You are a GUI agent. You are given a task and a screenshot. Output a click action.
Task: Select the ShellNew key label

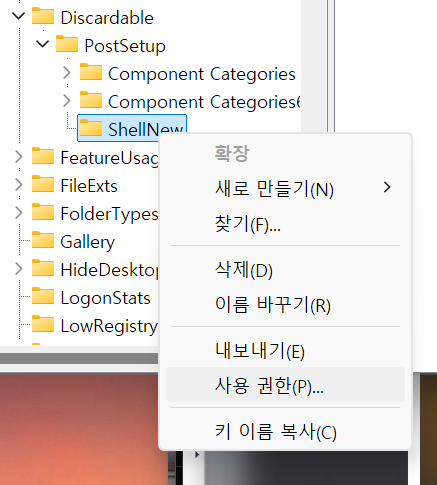(146, 129)
